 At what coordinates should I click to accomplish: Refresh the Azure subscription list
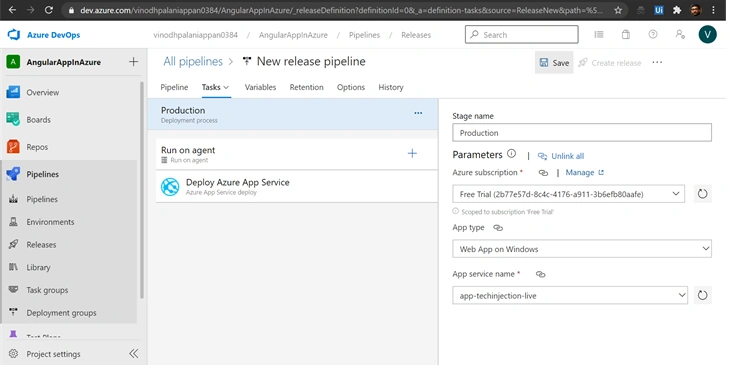pyautogui.click(x=702, y=194)
